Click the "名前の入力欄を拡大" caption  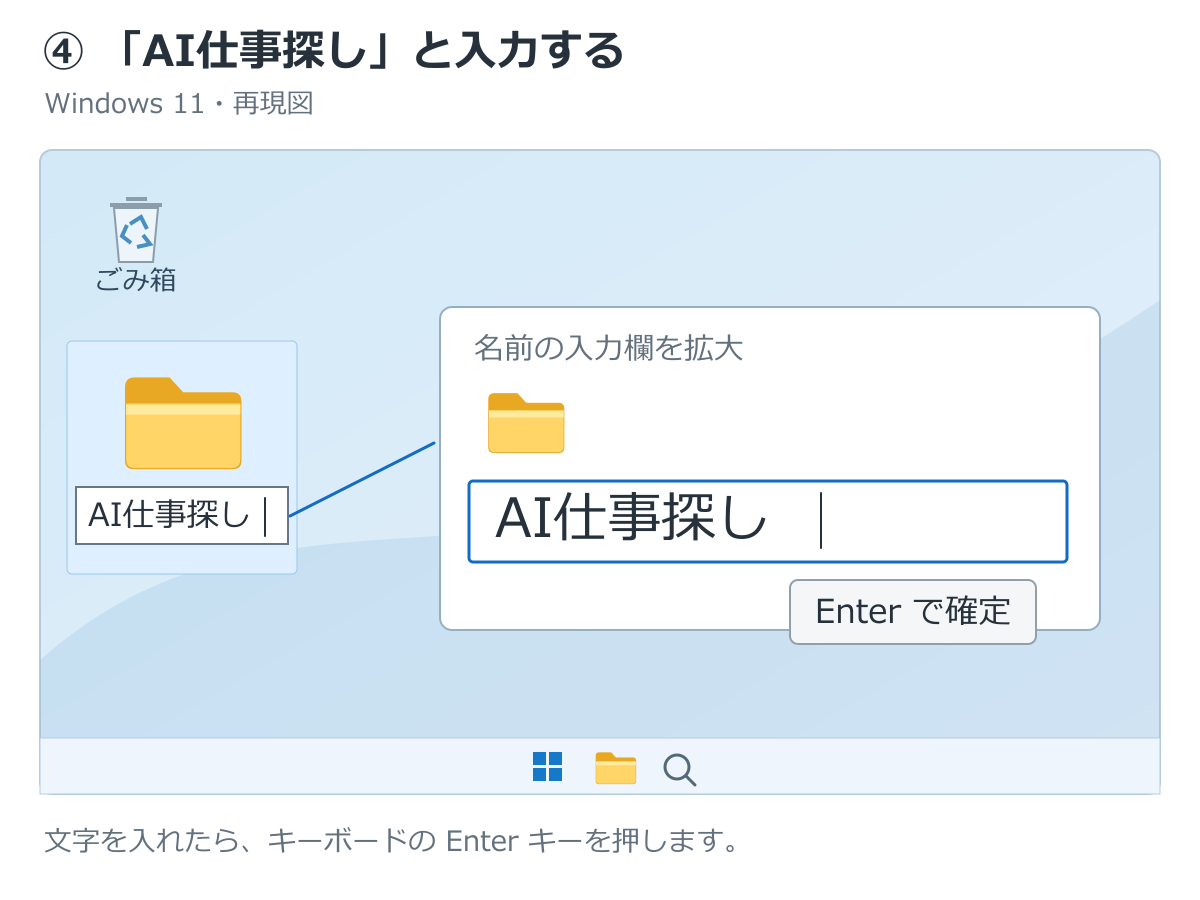[x=608, y=348]
